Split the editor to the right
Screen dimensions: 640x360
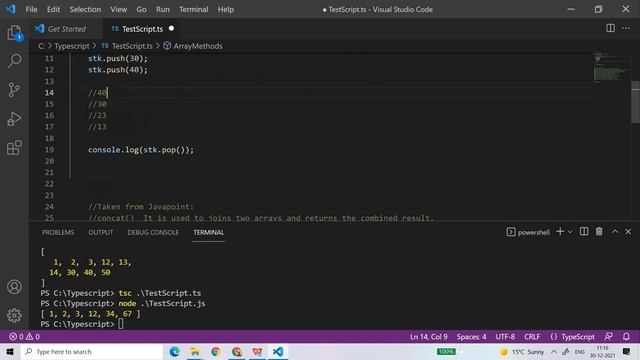point(610,28)
